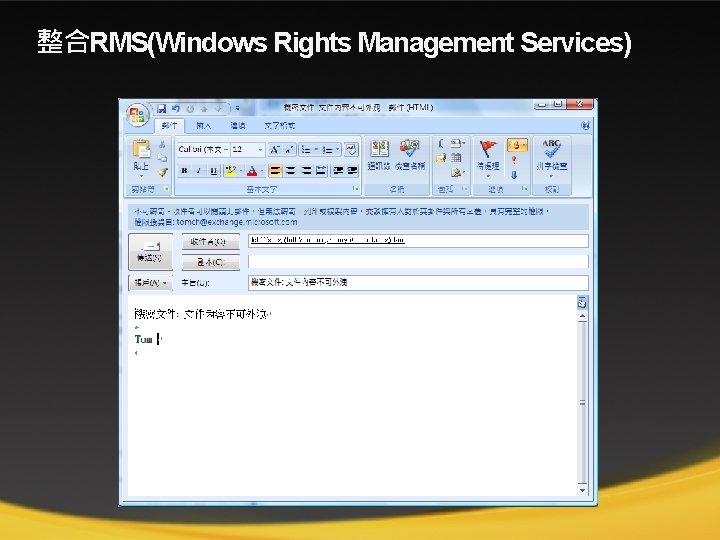Viewport: 720px width, 540px height.
Task: Undo using the quick access toolbar arrow
Action: coord(176,108)
